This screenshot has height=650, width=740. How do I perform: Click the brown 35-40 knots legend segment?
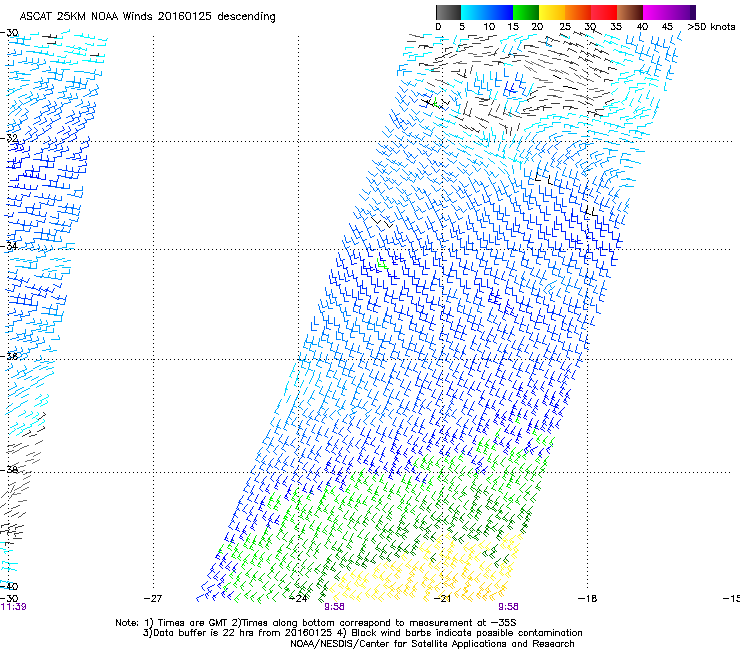point(630,12)
